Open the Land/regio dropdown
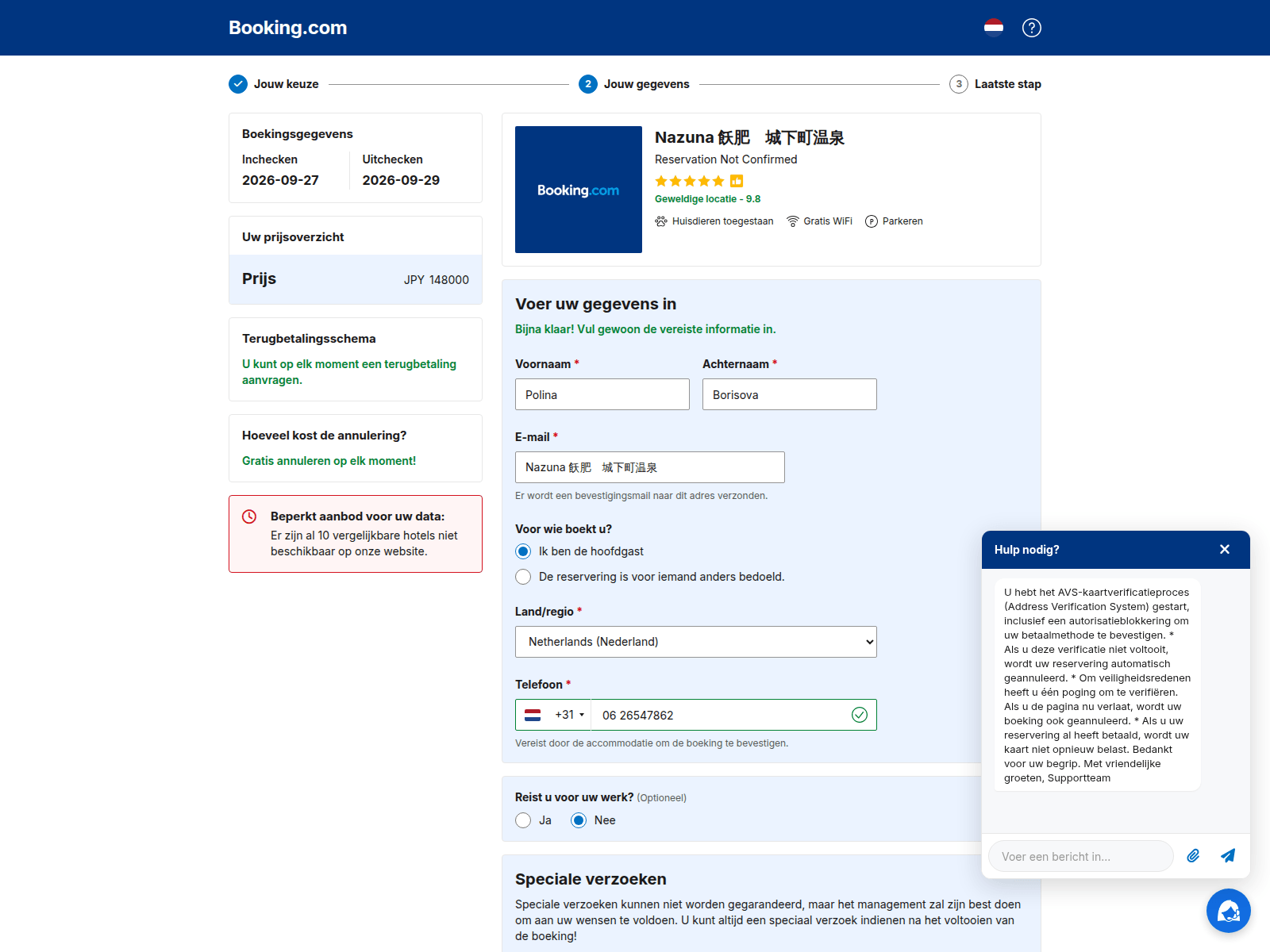 pos(696,642)
